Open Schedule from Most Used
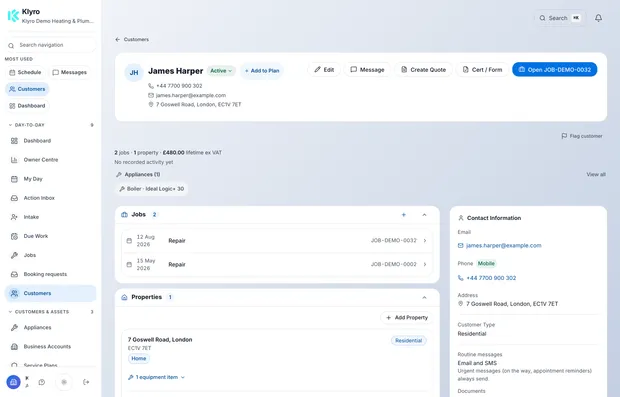The image size is (620, 397). pyautogui.click(x=25, y=72)
